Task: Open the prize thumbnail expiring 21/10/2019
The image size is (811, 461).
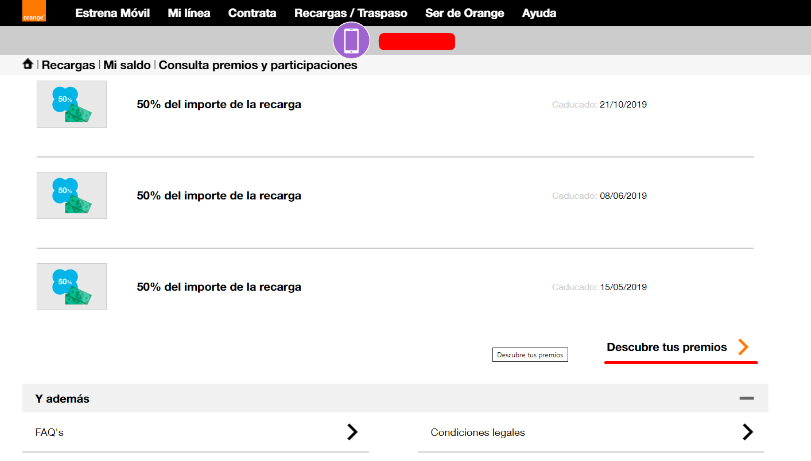Action: point(71,104)
